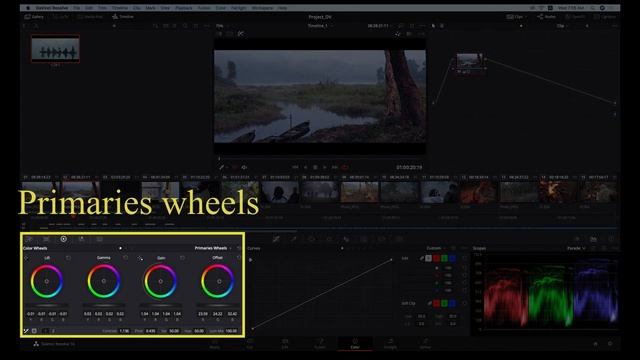
Task: Open the Custom curves mode dropdown
Action: coord(436,248)
